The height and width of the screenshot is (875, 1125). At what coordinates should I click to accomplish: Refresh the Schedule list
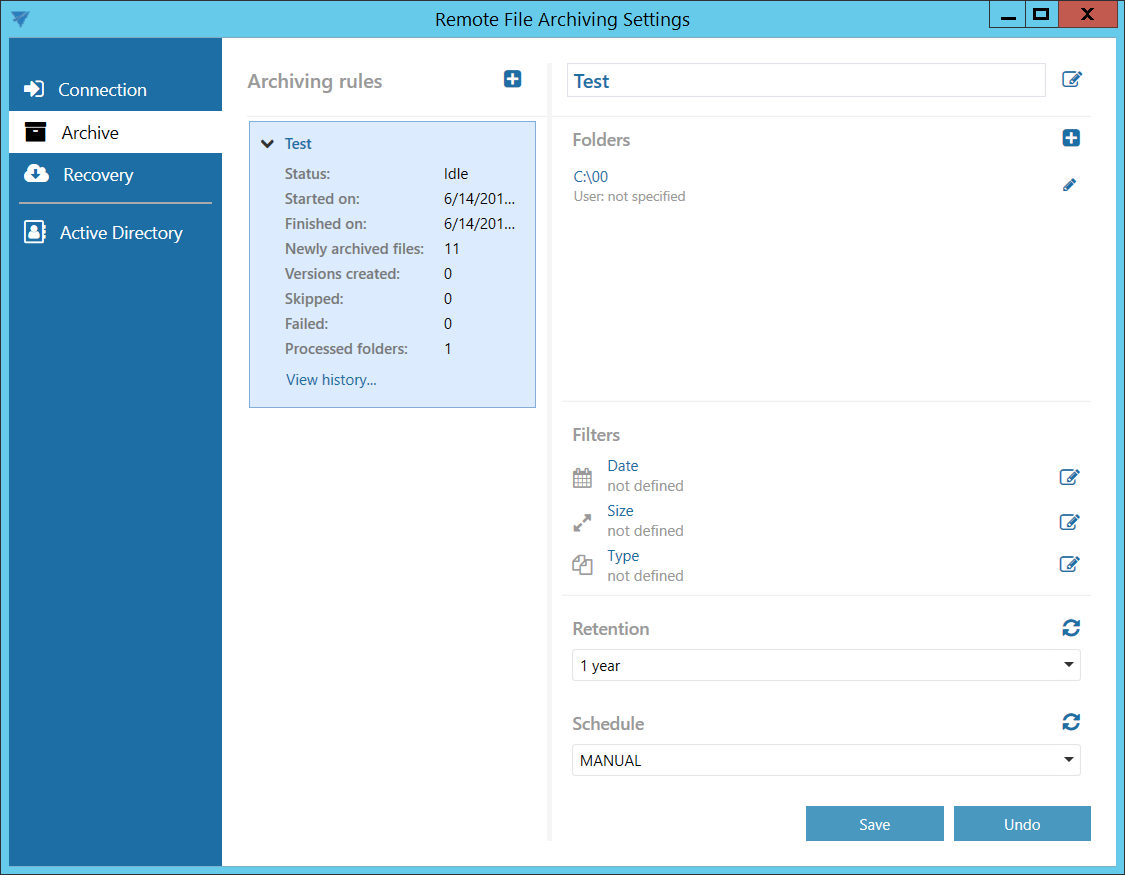(1071, 722)
